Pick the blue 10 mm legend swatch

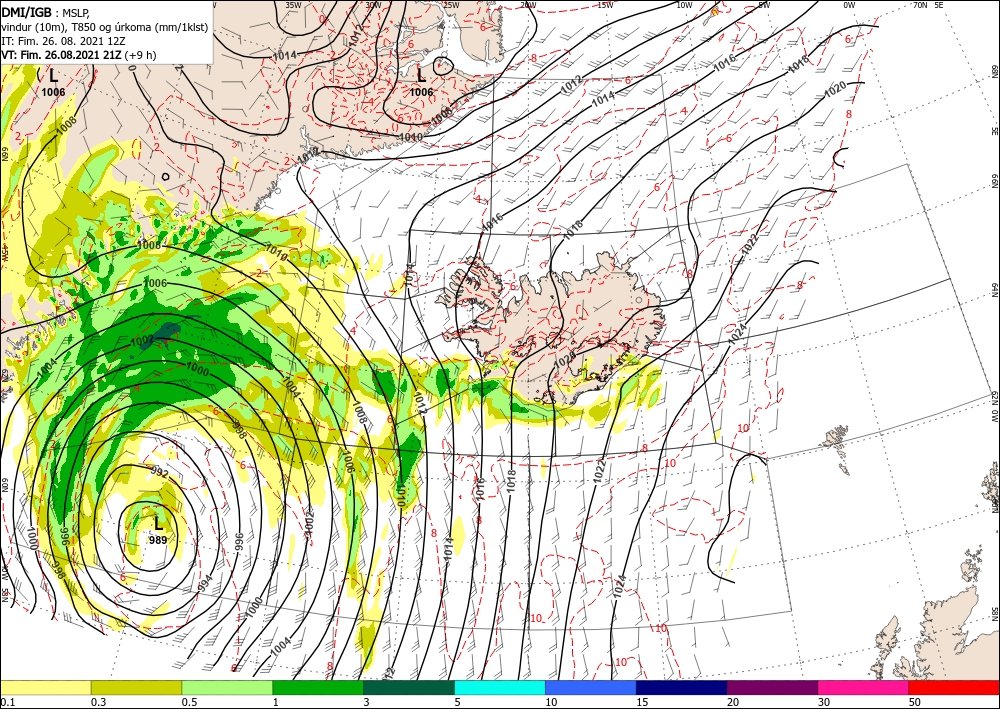591,687
